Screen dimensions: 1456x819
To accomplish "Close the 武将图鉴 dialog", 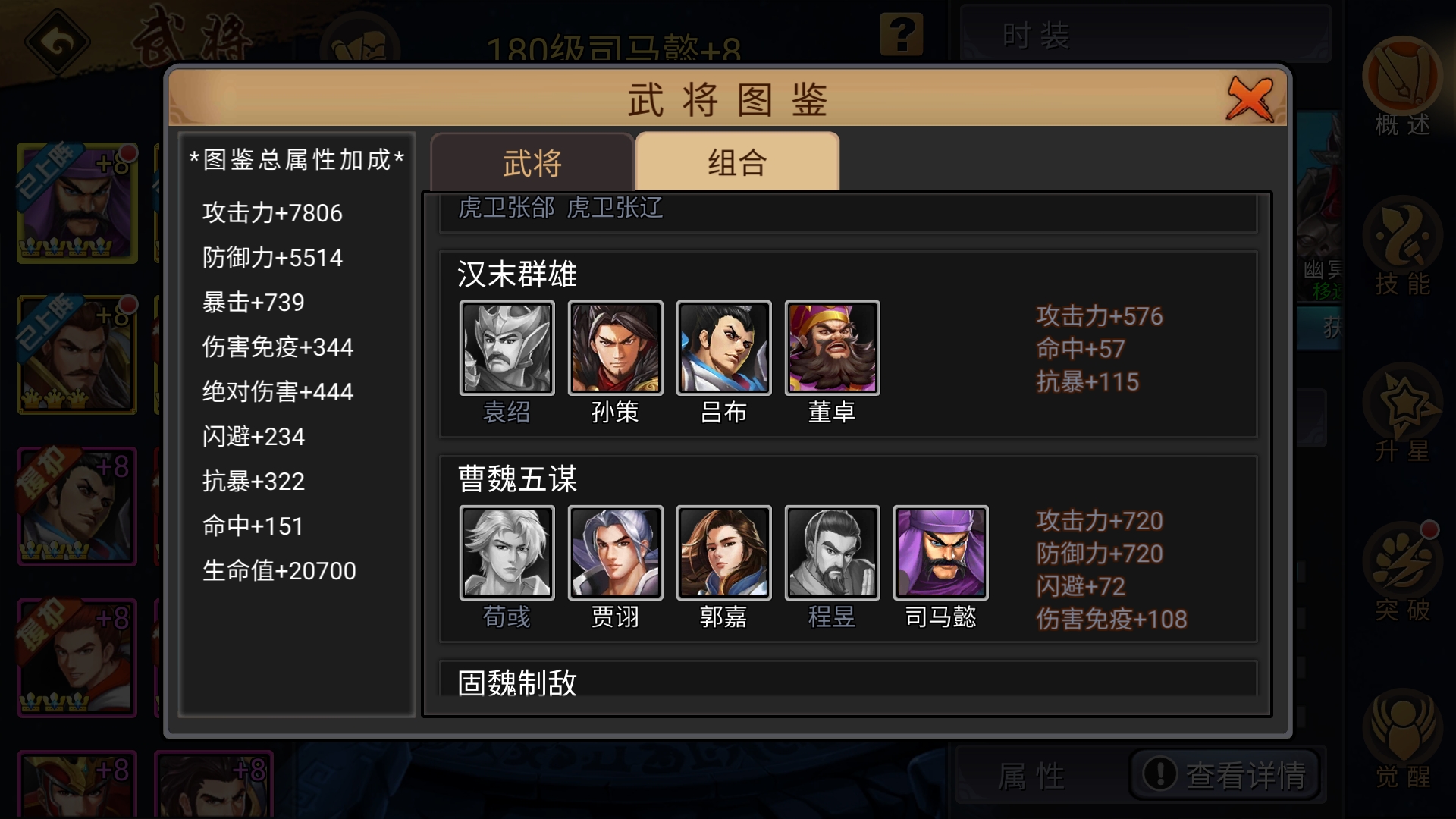I will 1249,99.
